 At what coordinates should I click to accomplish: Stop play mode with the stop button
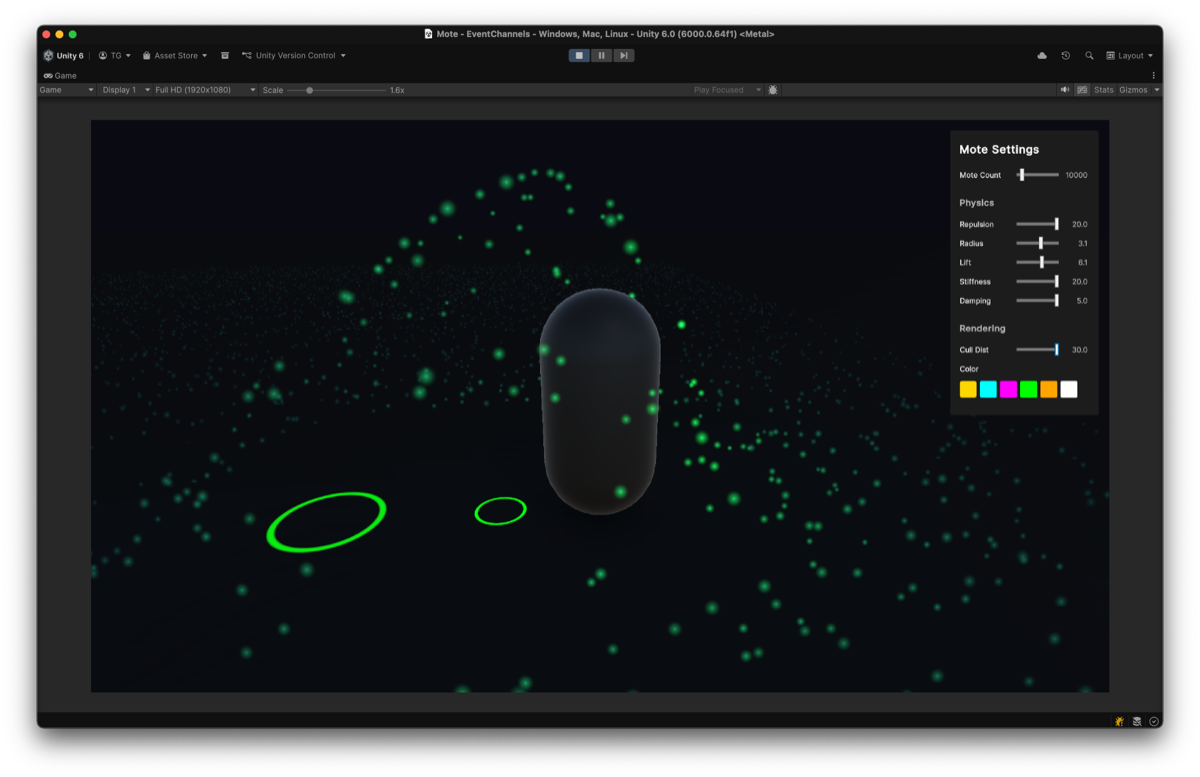pyautogui.click(x=579, y=56)
